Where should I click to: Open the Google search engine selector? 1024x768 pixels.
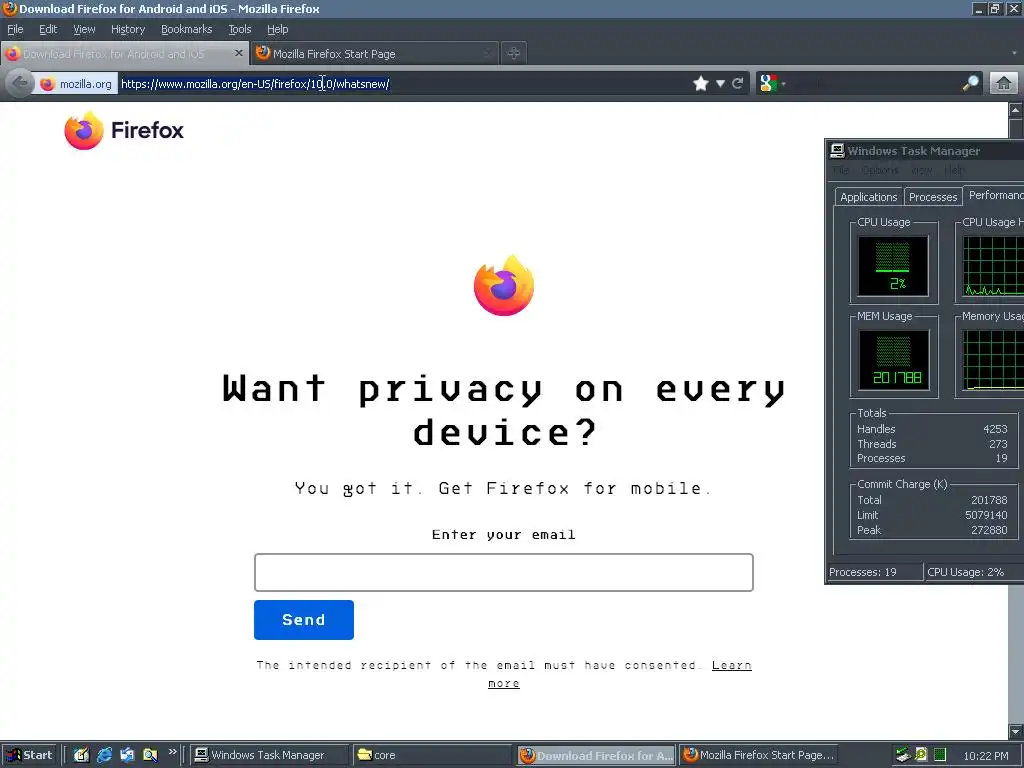pos(773,84)
